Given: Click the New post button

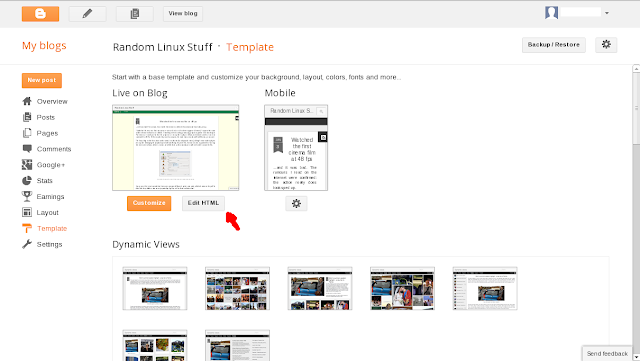Looking at the screenshot, I should [42, 80].
